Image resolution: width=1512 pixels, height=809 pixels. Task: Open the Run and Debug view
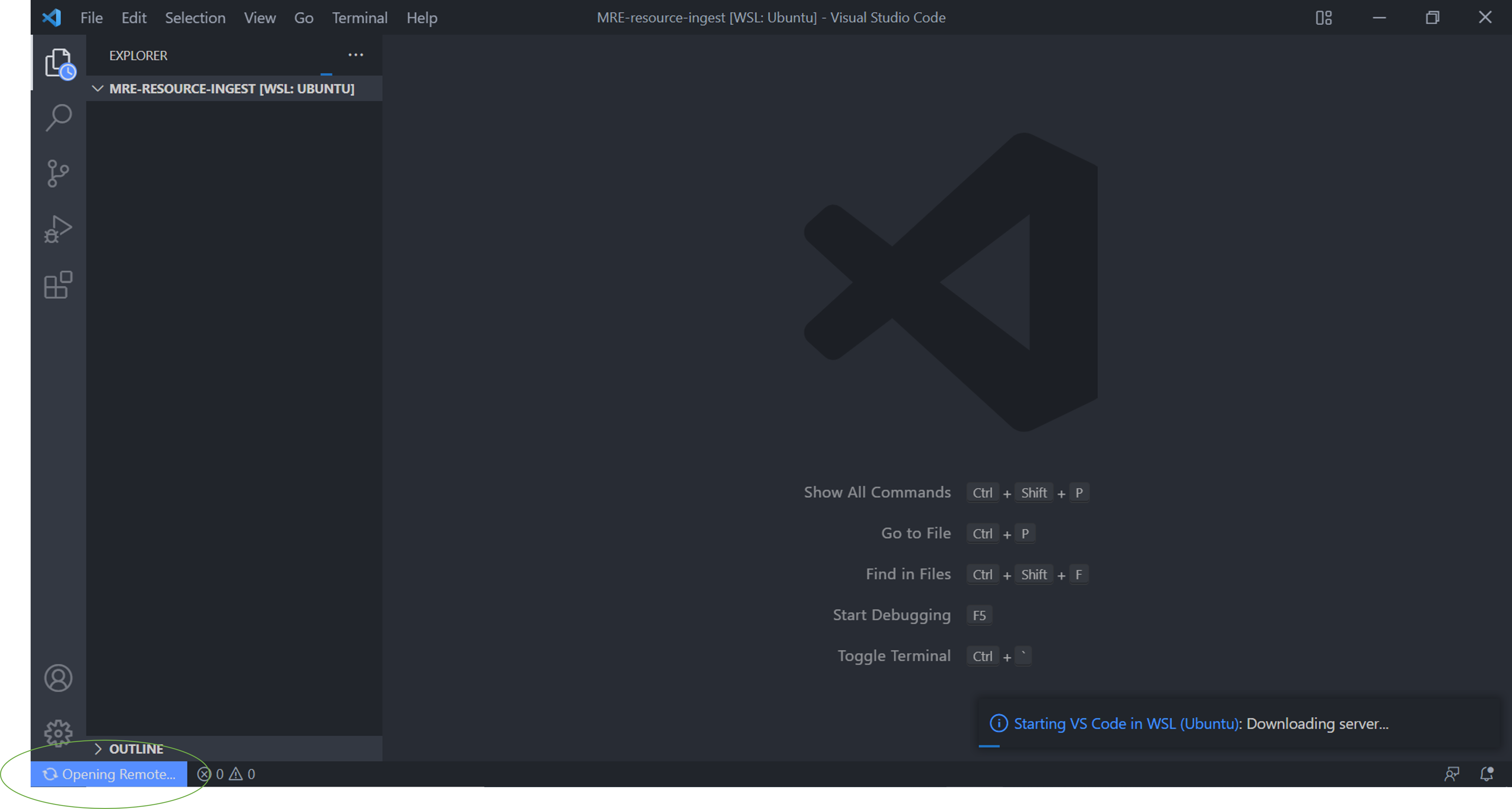point(58,230)
